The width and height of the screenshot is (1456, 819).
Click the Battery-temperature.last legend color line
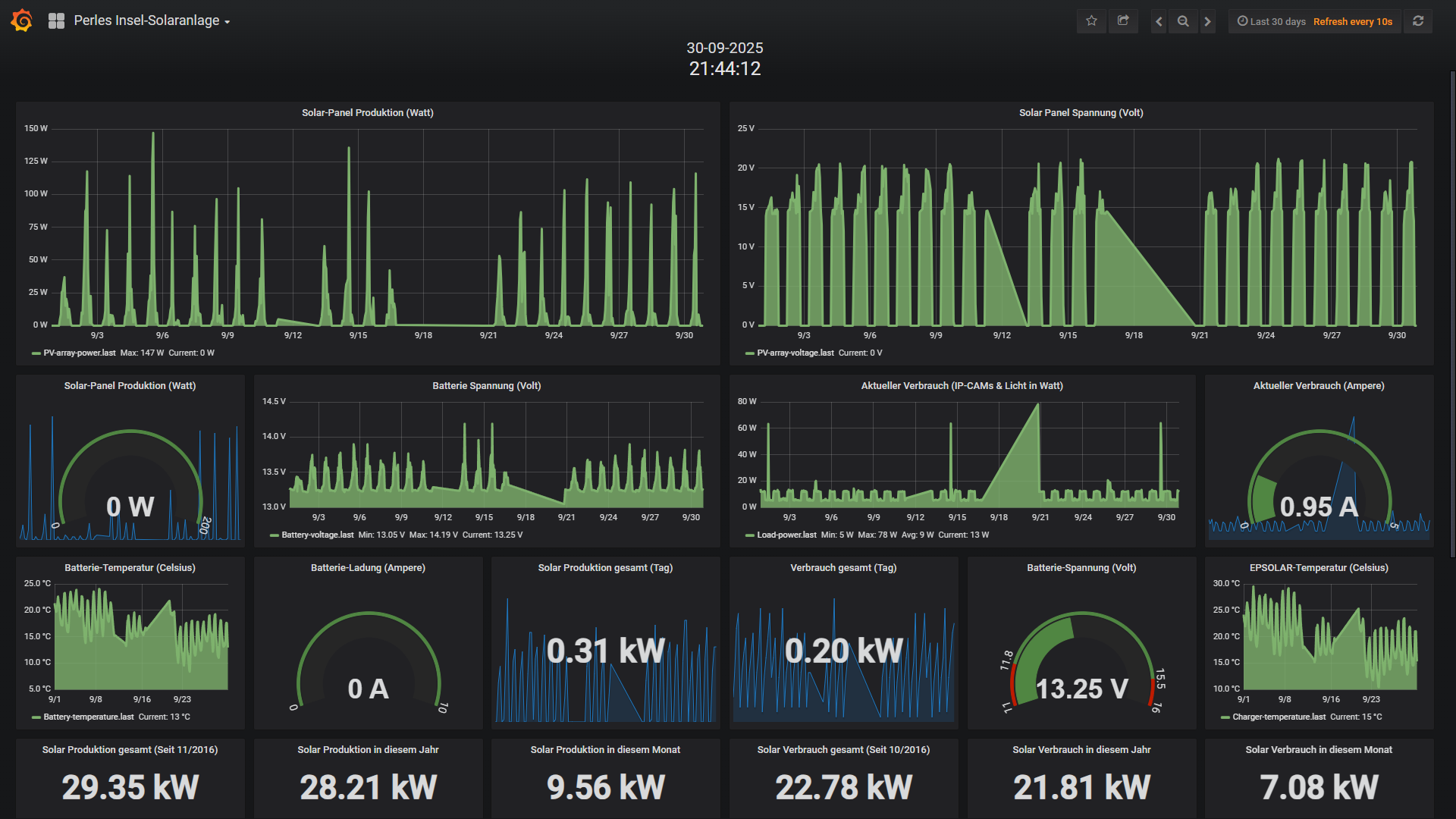coord(36,717)
